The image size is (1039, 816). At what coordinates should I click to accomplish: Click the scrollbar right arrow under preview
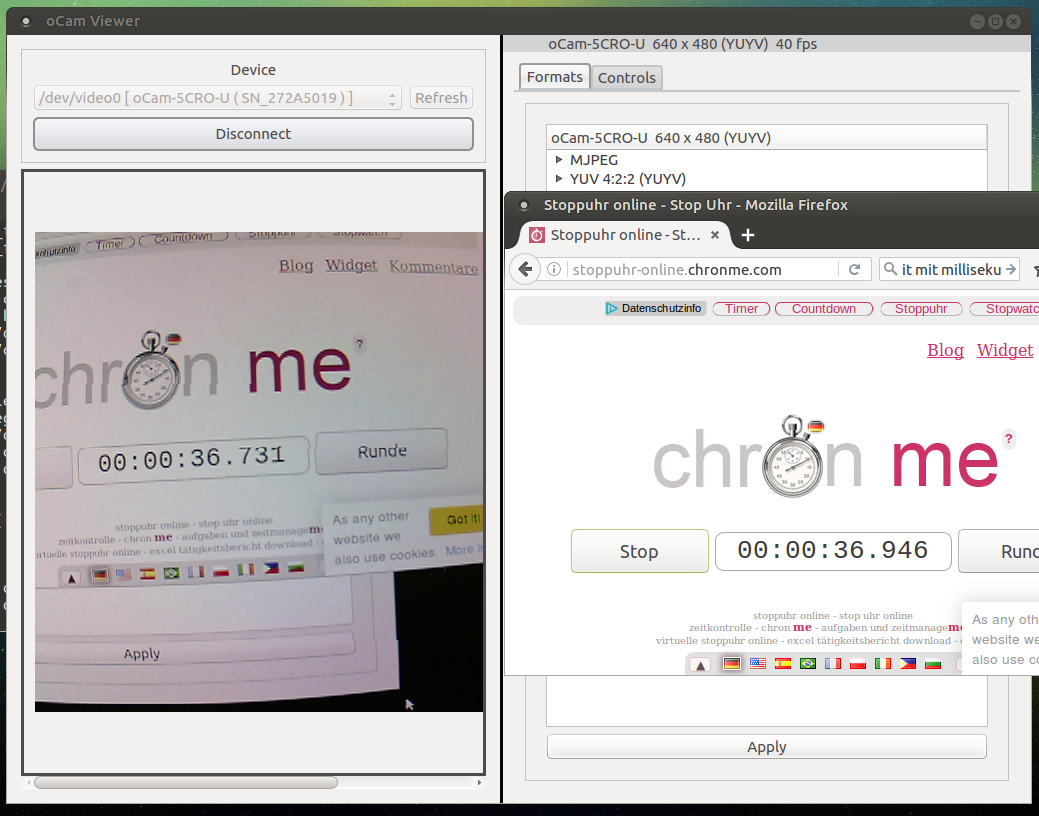coord(479,782)
